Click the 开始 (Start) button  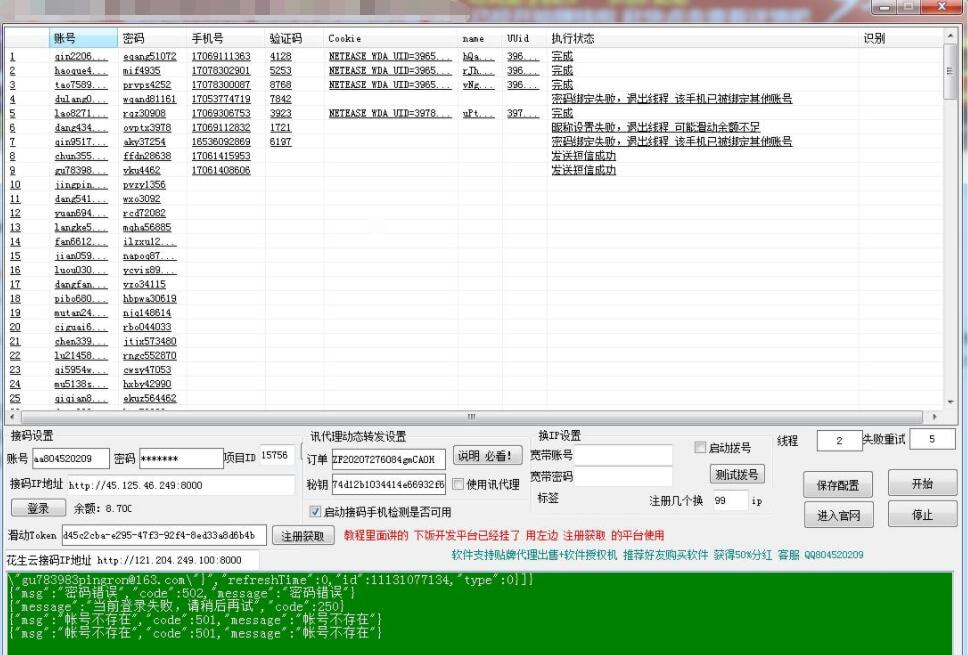[922, 484]
